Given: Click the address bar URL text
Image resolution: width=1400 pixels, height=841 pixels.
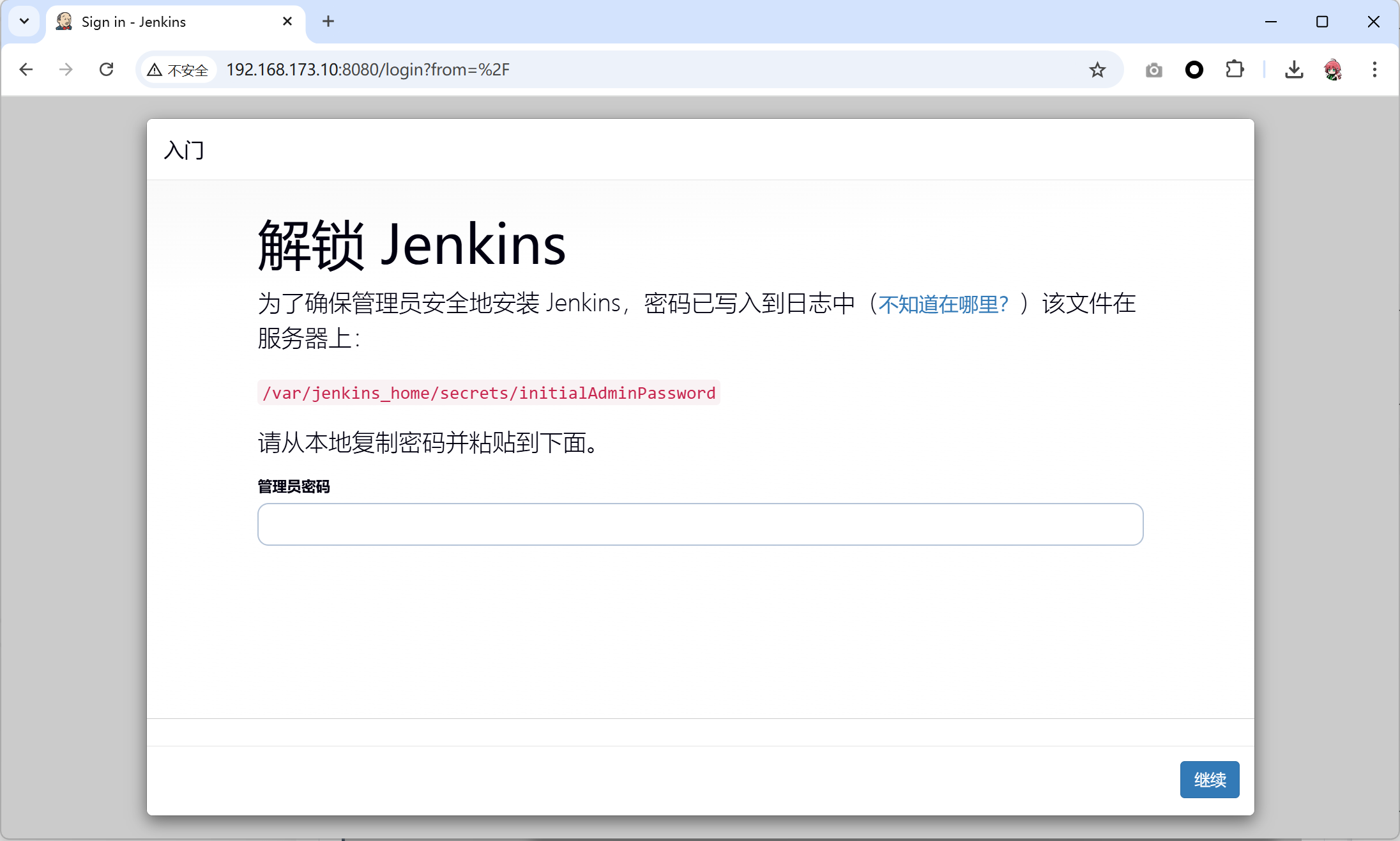Looking at the screenshot, I should (x=368, y=70).
